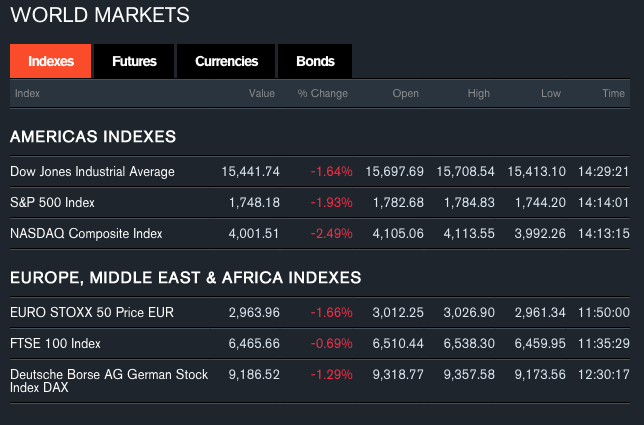Select Dow Jones low 15,413.10
Viewport: 644px width, 425px height.
tap(536, 172)
